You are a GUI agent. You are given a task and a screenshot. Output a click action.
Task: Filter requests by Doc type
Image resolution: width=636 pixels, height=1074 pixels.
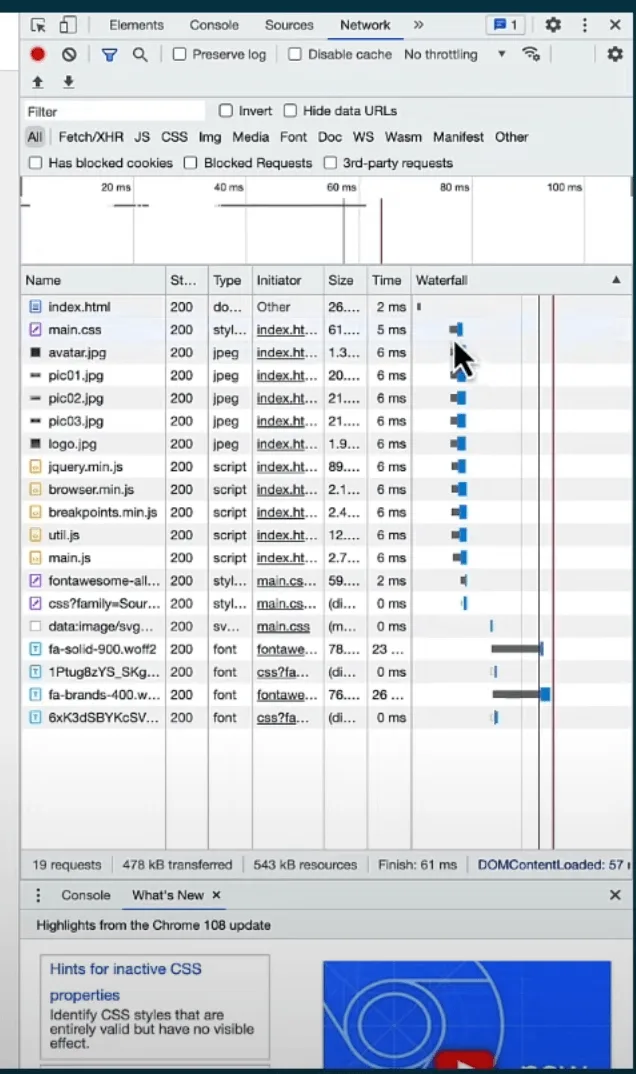click(329, 137)
